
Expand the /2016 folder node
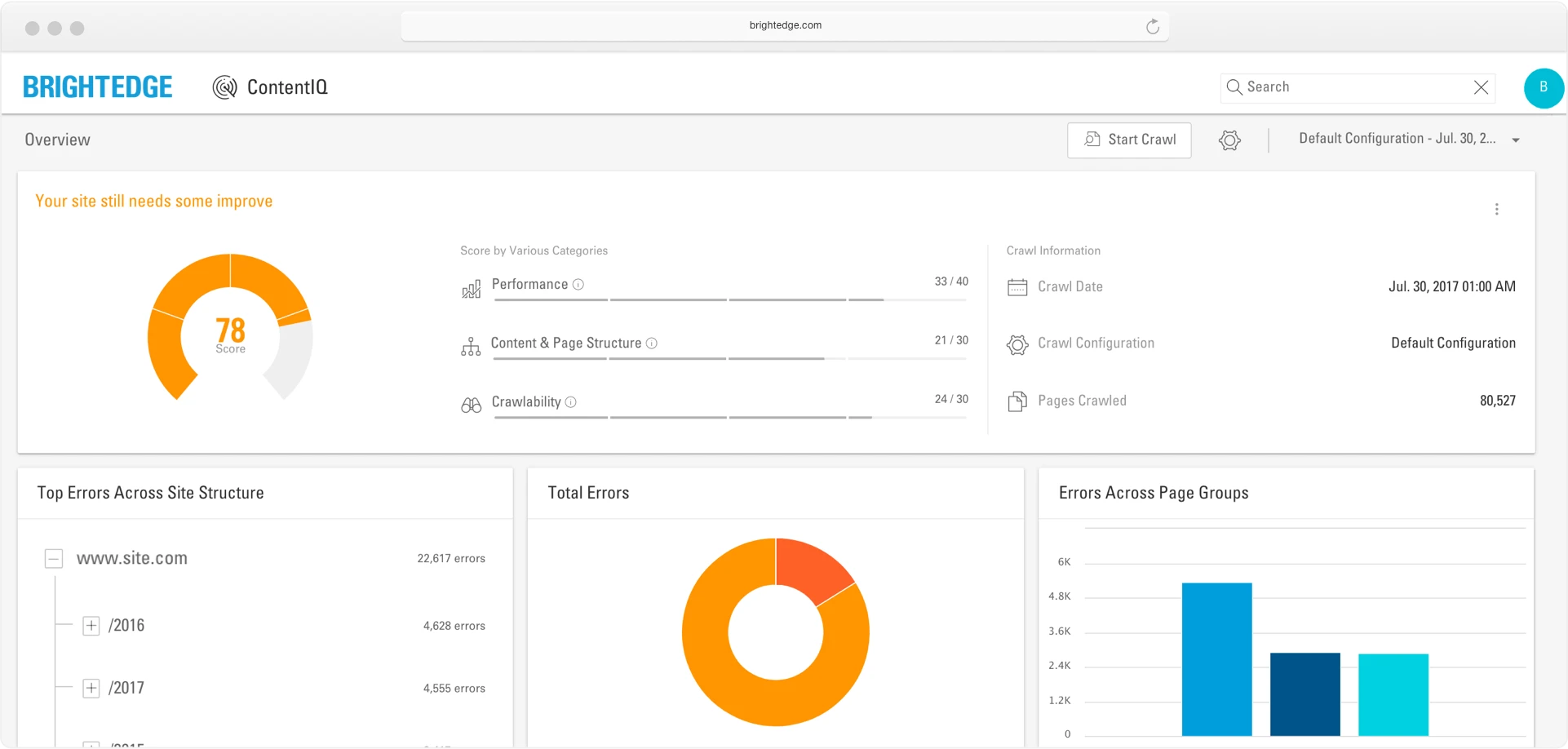click(91, 626)
